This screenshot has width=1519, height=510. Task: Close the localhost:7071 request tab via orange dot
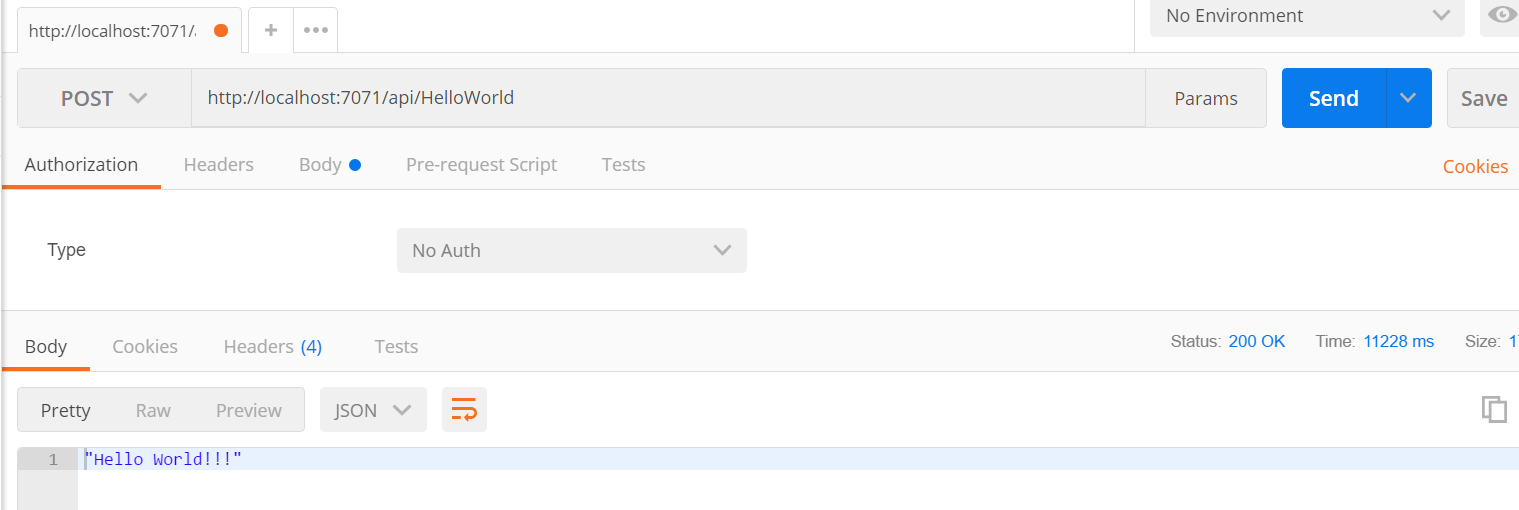(x=221, y=30)
